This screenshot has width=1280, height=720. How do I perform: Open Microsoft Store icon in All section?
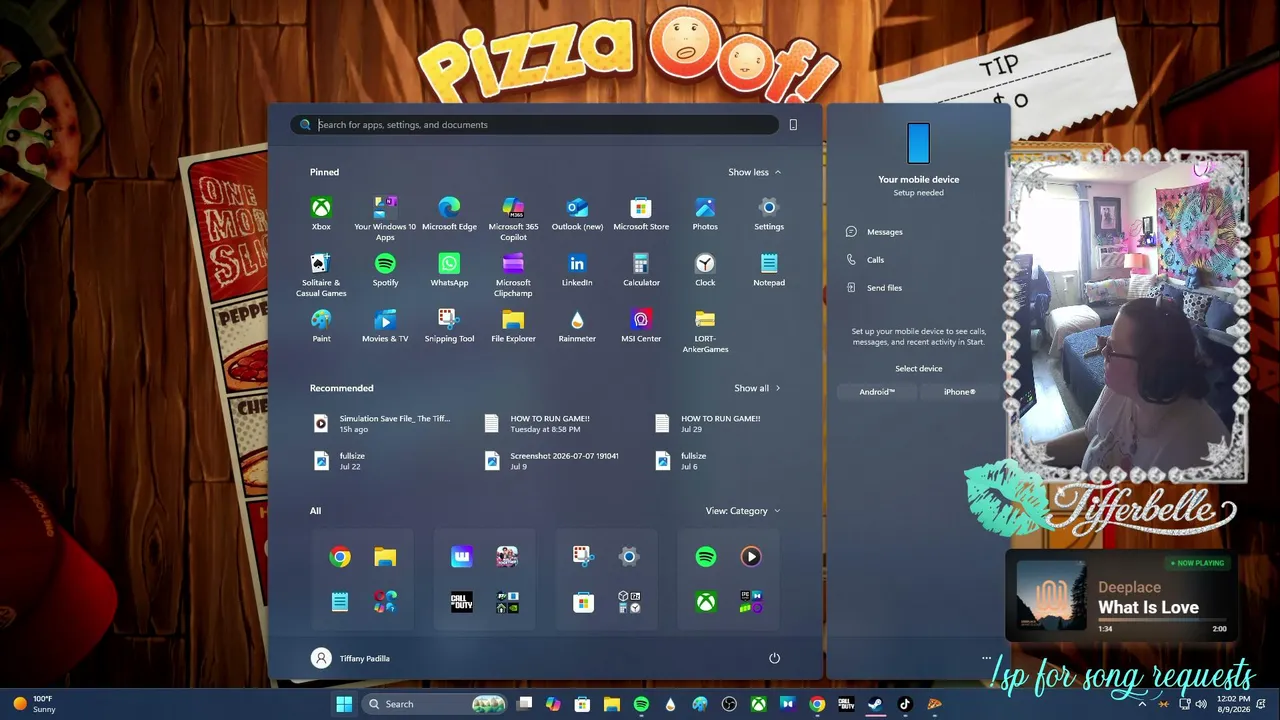(583, 602)
